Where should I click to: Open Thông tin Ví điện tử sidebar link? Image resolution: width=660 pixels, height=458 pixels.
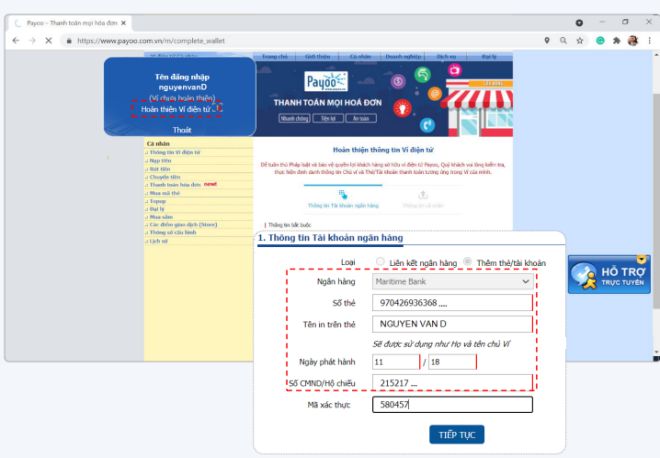[175, 152]
